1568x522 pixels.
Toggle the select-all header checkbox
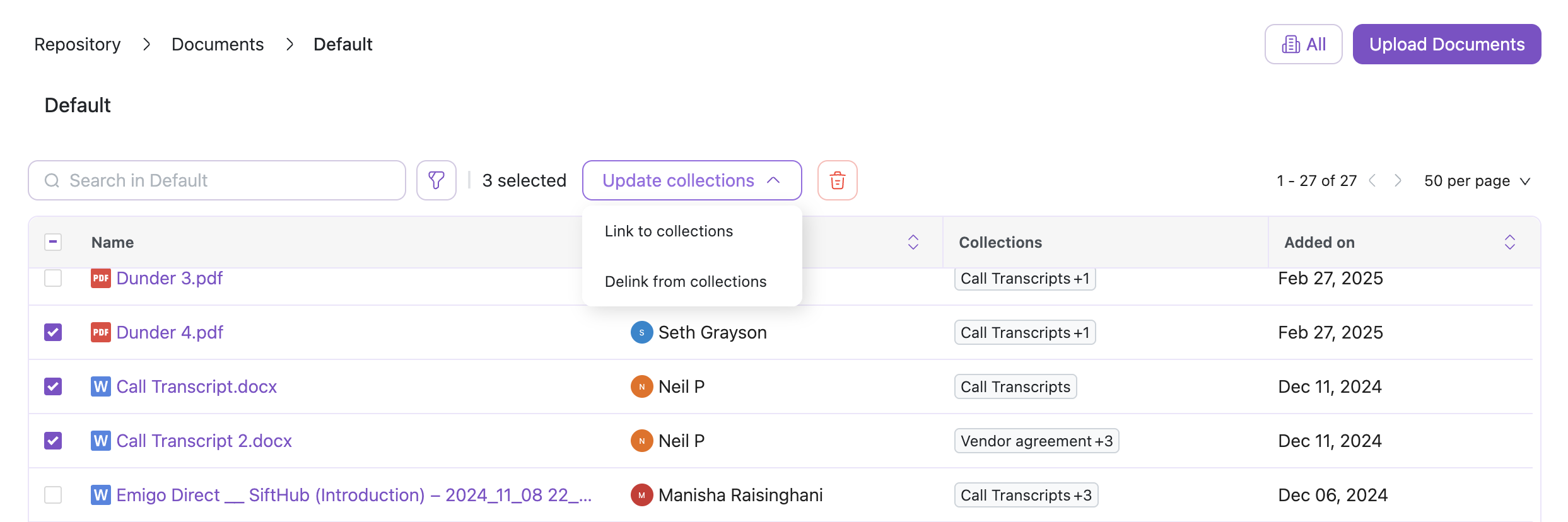tap(53, 242)
